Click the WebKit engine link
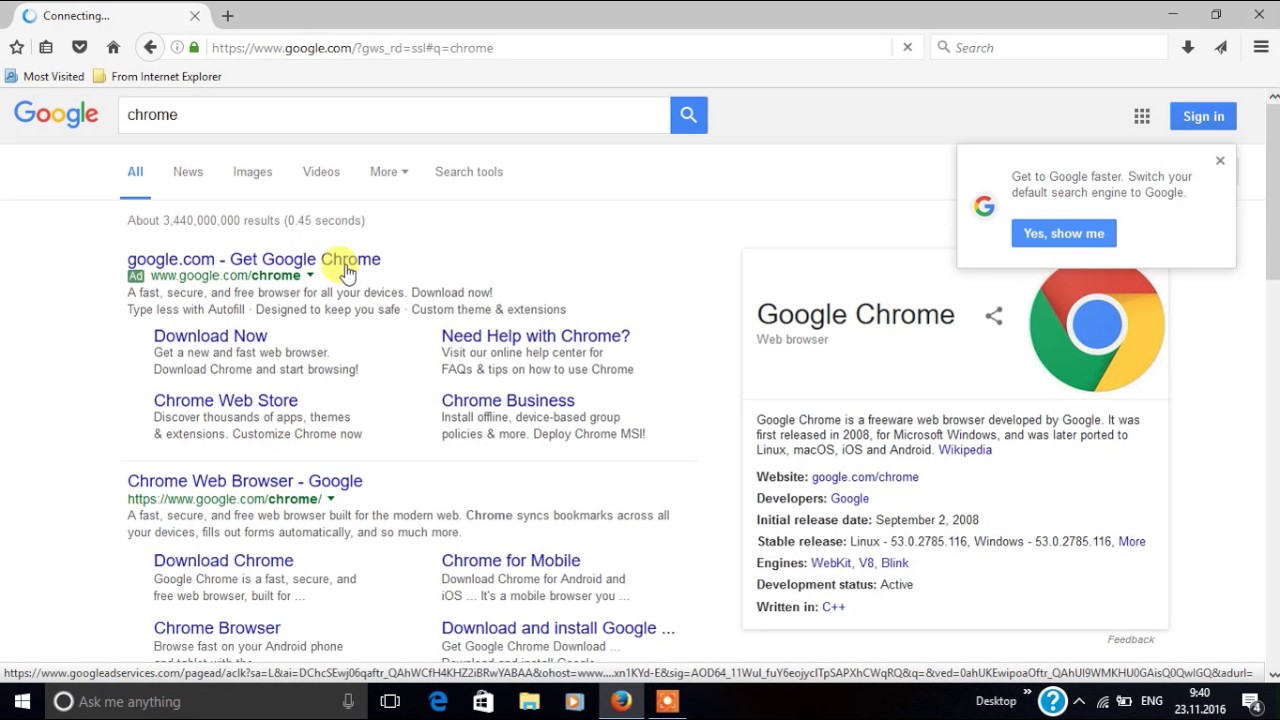Image resolution: width=1280 pixels, height=720 pixels. coord(831,563)
